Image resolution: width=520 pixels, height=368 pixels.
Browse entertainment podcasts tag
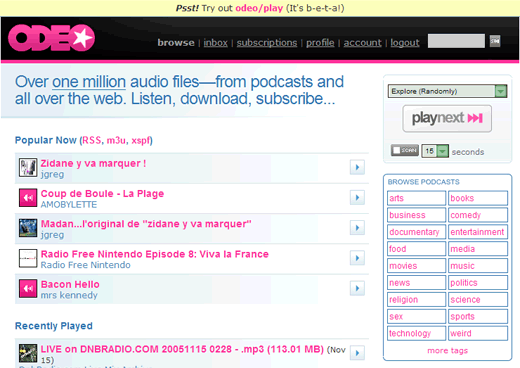tap(478, 232)
